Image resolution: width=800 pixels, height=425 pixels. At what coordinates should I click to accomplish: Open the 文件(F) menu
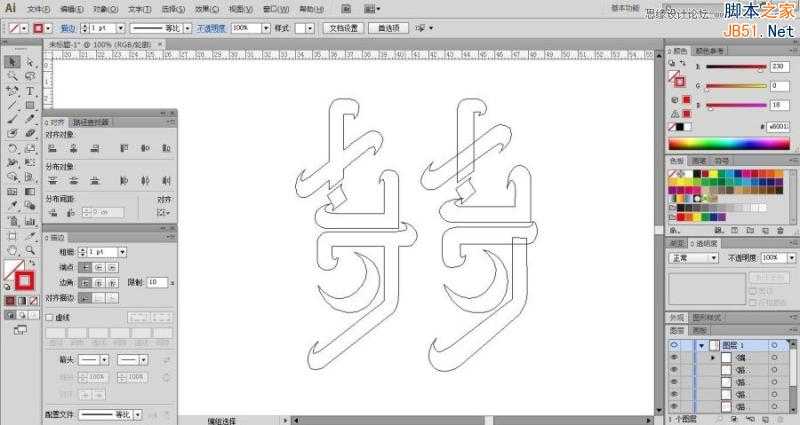pyautogui.click(x=38, y=9)
